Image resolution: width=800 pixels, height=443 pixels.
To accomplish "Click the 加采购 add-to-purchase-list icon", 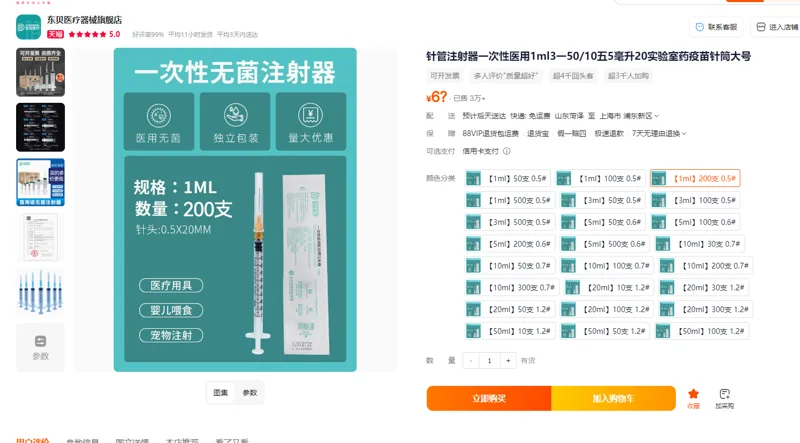I will coord(724,393).
